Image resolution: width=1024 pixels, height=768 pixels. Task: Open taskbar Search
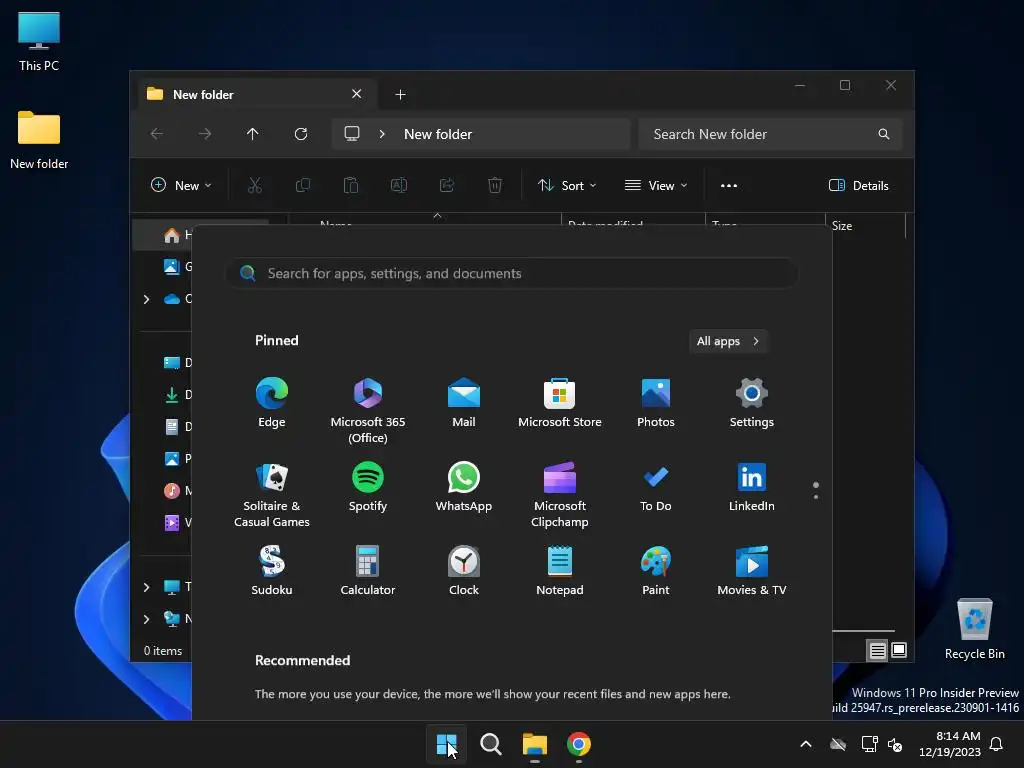[490, 744]
